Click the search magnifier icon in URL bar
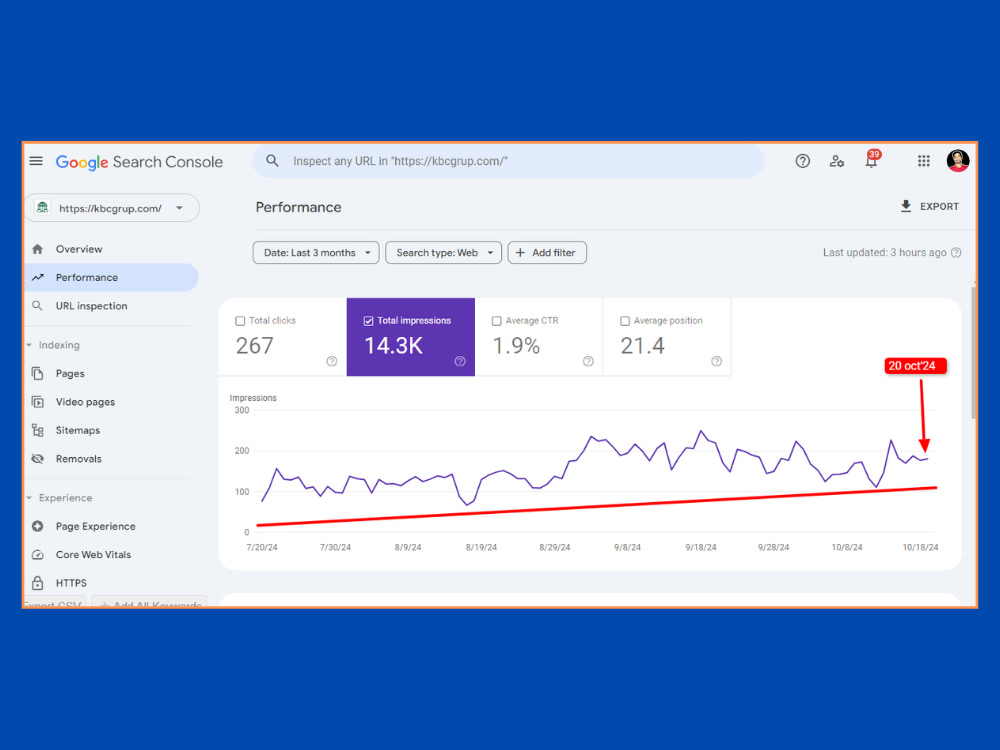 click(272, 161)
